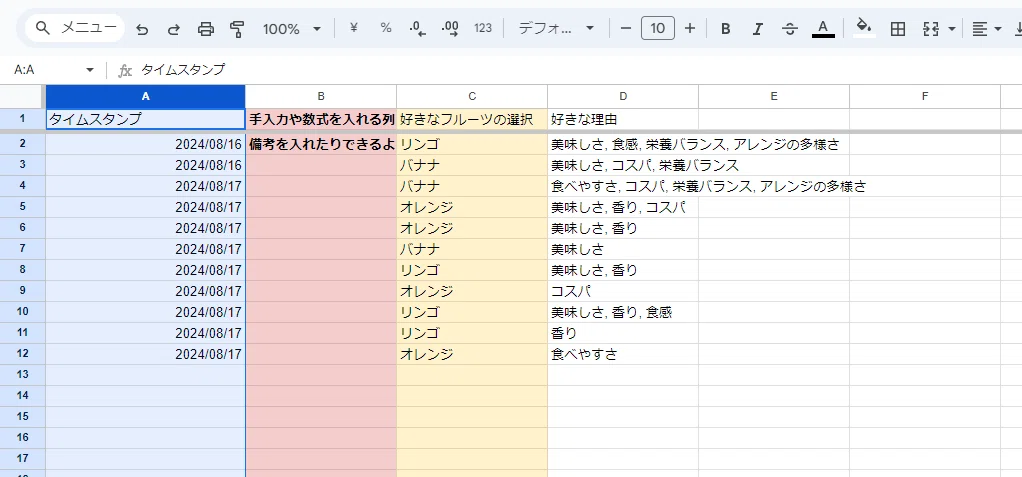
Task: Increase decimal places
Action: tap(450, 28)
